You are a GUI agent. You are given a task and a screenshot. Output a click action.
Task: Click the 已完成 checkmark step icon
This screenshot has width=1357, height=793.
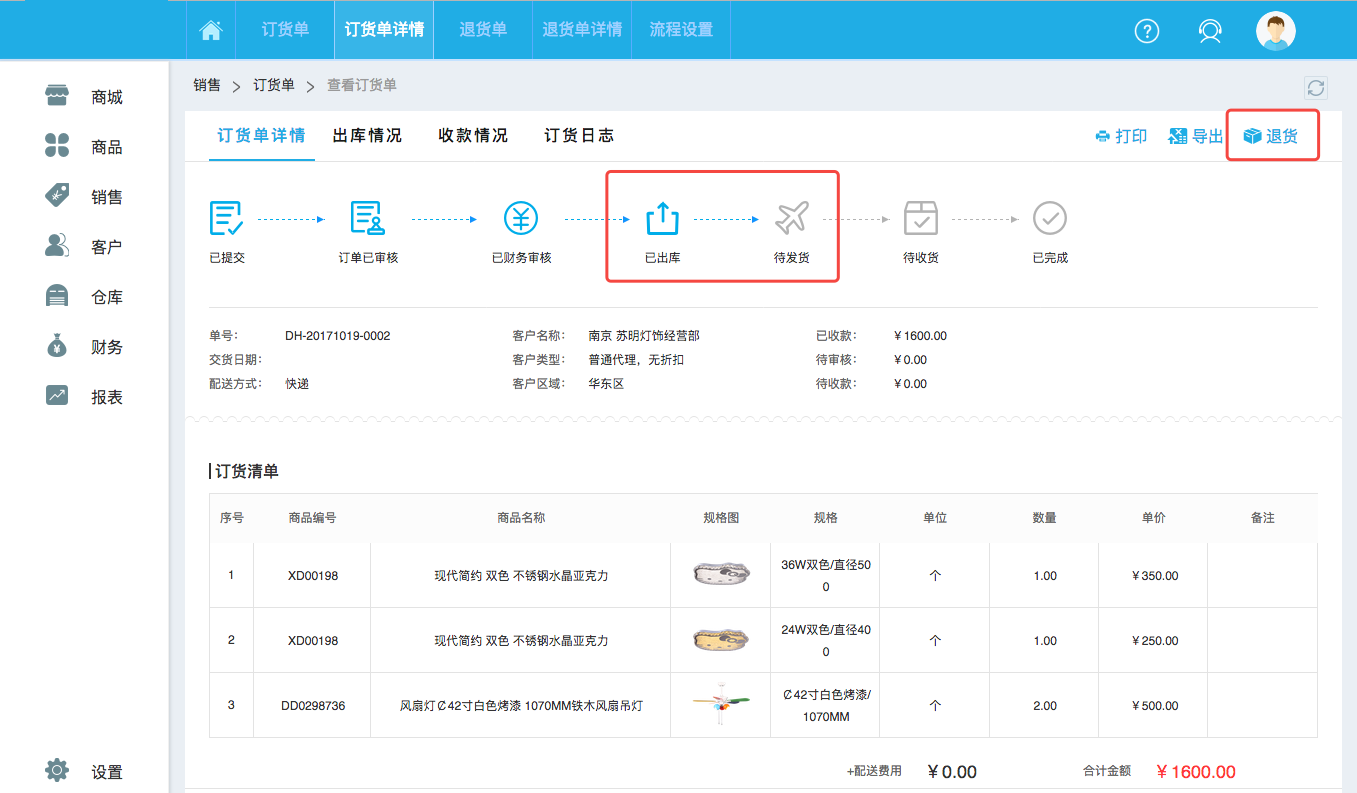point(1049,217)
